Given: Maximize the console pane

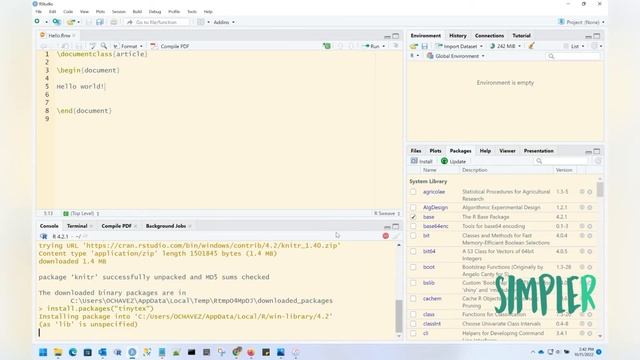Looking at the screenshot, I should [x=396, y=227].
